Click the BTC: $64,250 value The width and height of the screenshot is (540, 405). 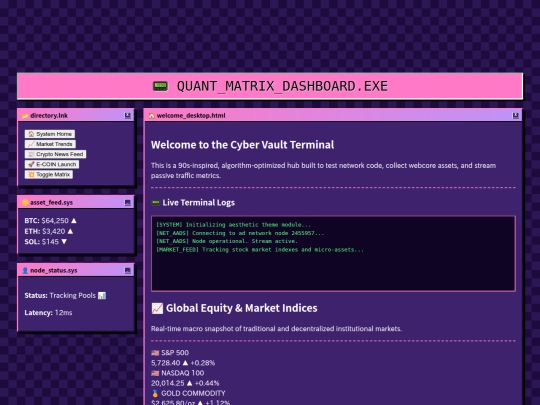click(x=46, y=221)
